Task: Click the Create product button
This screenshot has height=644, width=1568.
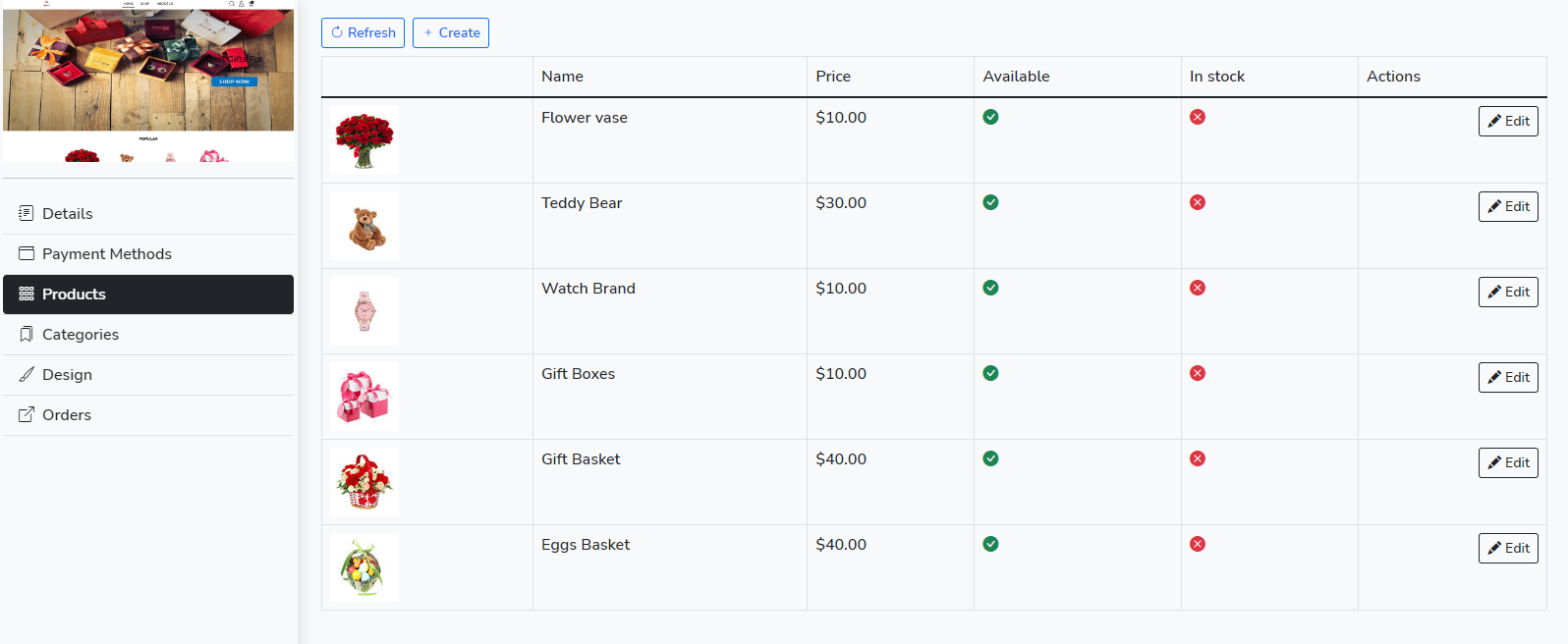Action: 451,32
